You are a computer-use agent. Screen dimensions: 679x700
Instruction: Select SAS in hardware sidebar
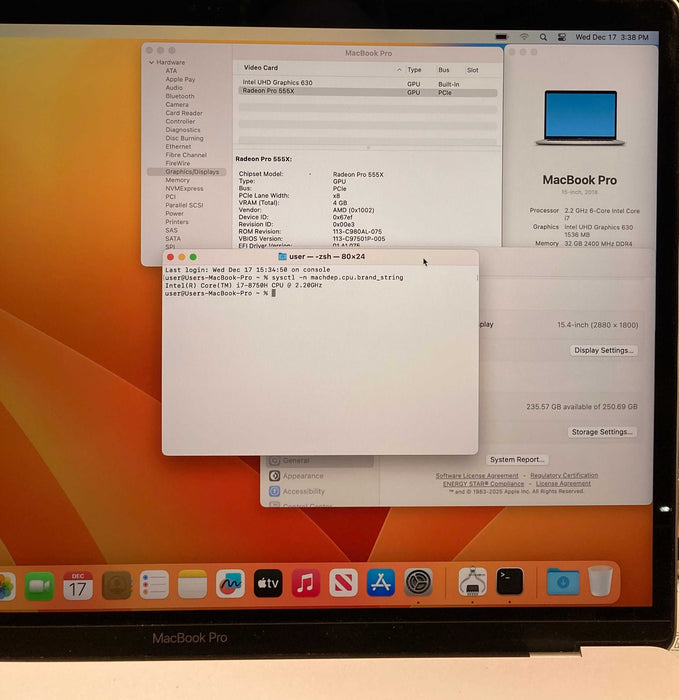pos(171,230)
